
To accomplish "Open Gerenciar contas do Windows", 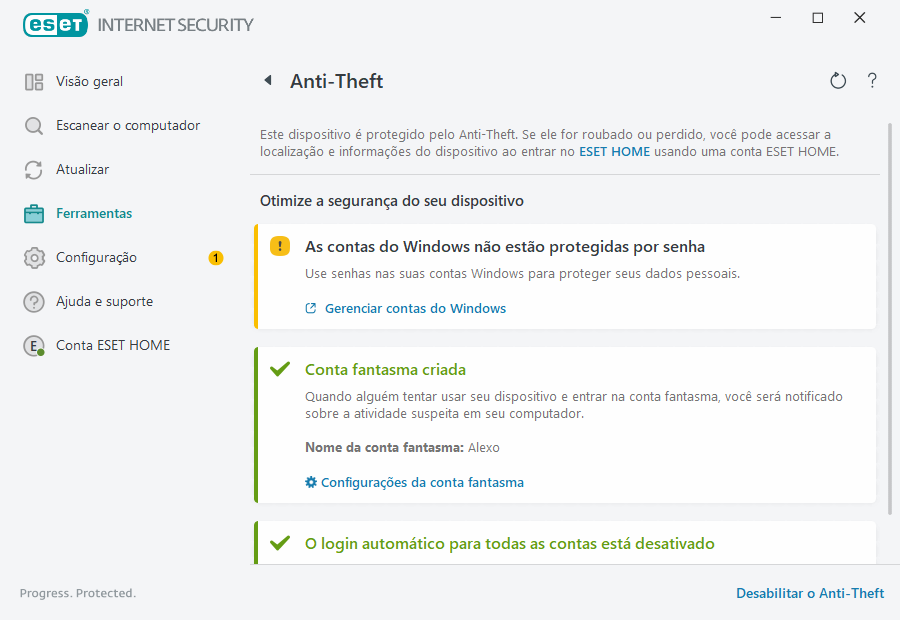I will 405,308.
